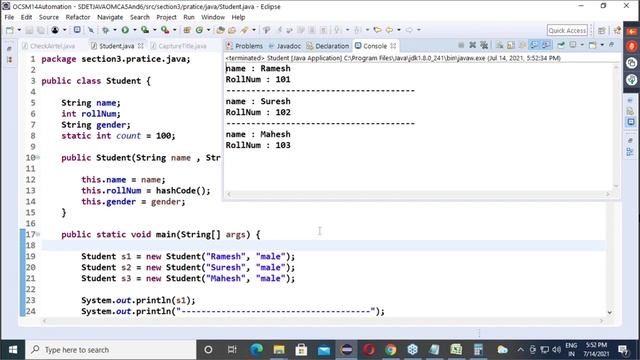Click the Last Edit Location arrow icon
Viewport: 640px width, 360px height.
point(377,30)
